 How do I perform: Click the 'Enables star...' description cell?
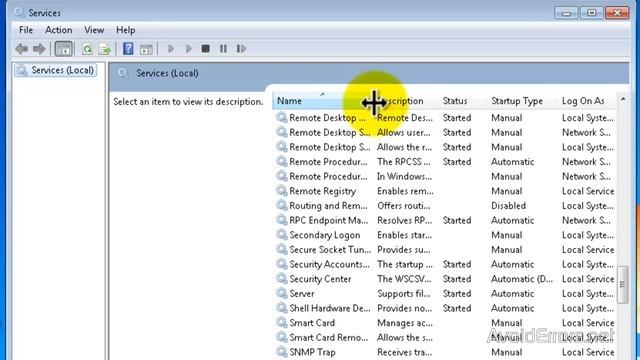click(x=404, y=235)
